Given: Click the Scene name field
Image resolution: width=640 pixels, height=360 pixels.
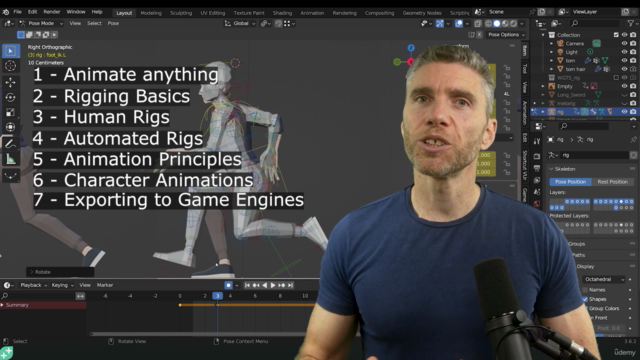Looking at the screenshot, I should 507,12.
